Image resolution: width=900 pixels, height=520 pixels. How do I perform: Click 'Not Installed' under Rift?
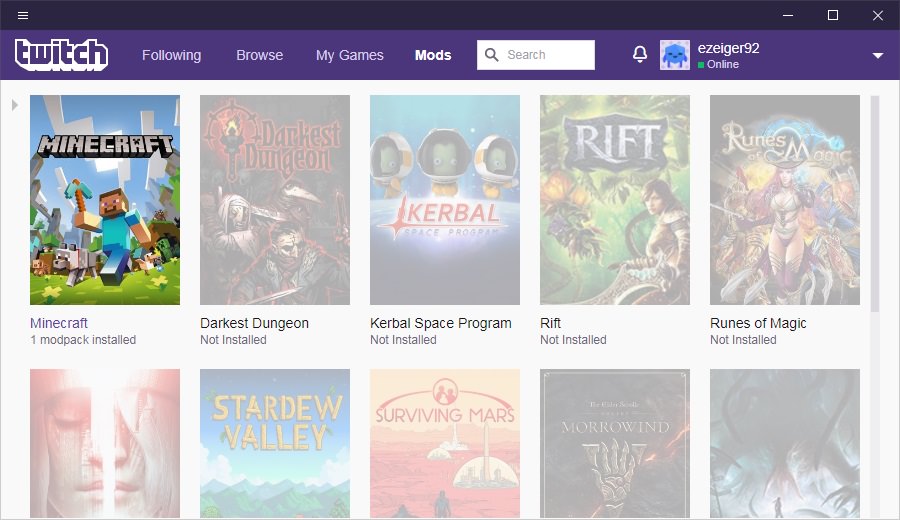(573, 340)
